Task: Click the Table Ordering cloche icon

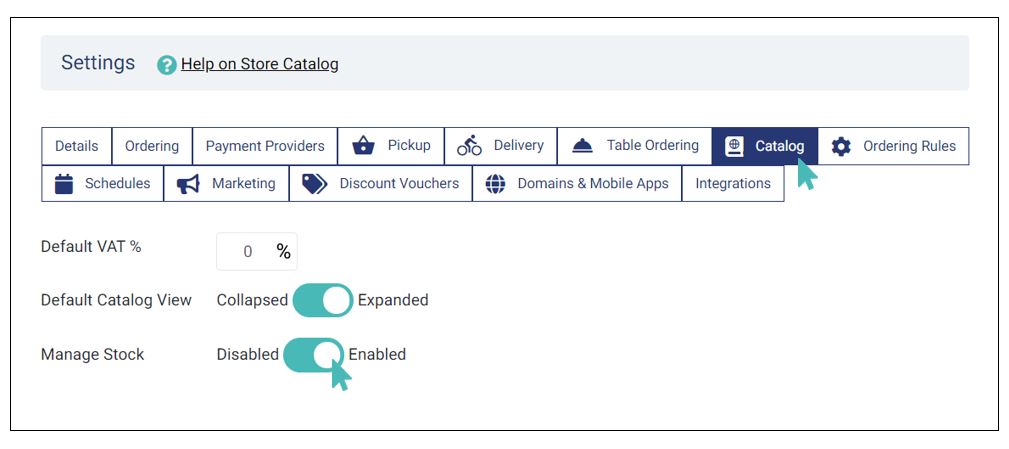Action: point(582,146)
